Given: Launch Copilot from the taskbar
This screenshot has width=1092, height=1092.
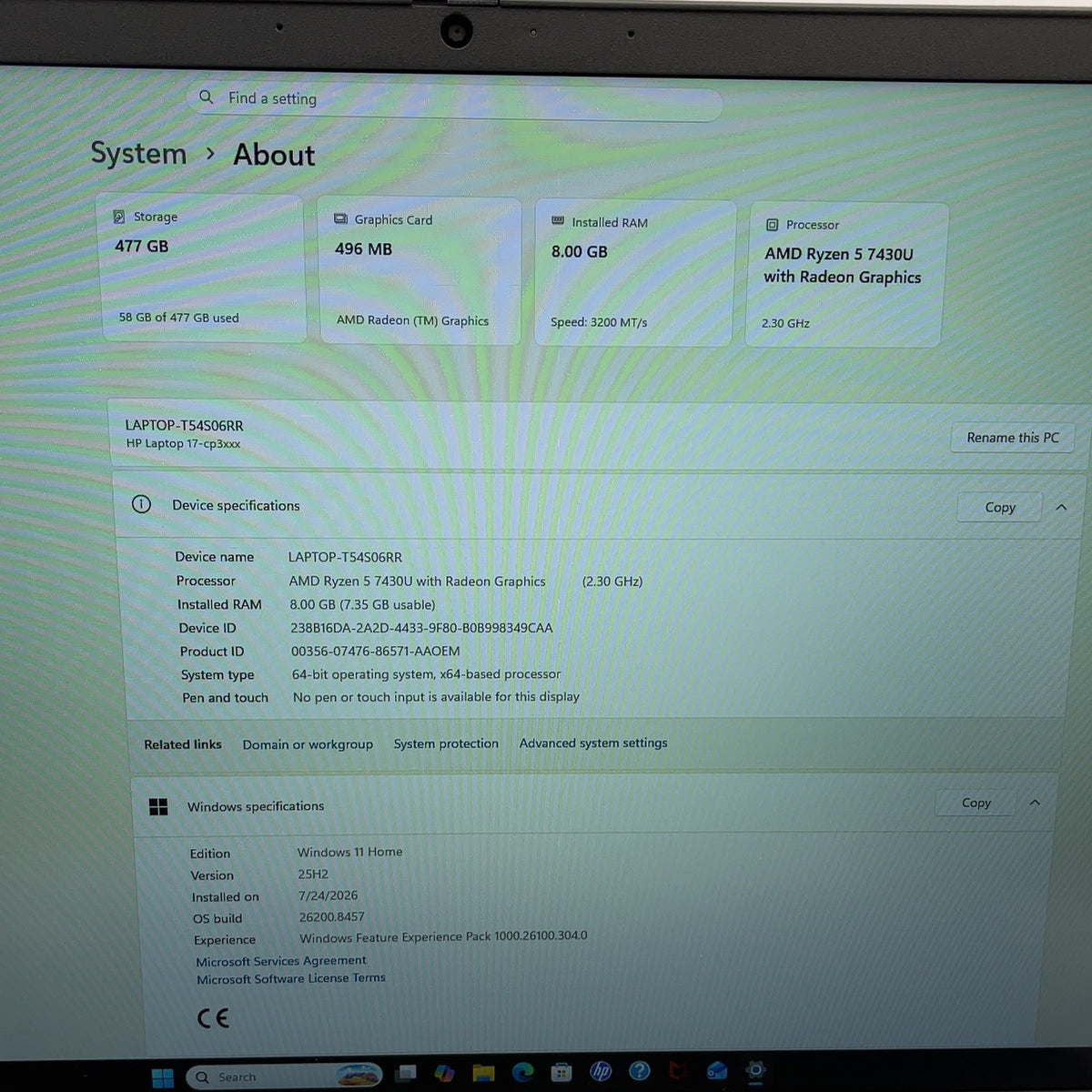Looking at the screenshot, I should coord(444,1074).
